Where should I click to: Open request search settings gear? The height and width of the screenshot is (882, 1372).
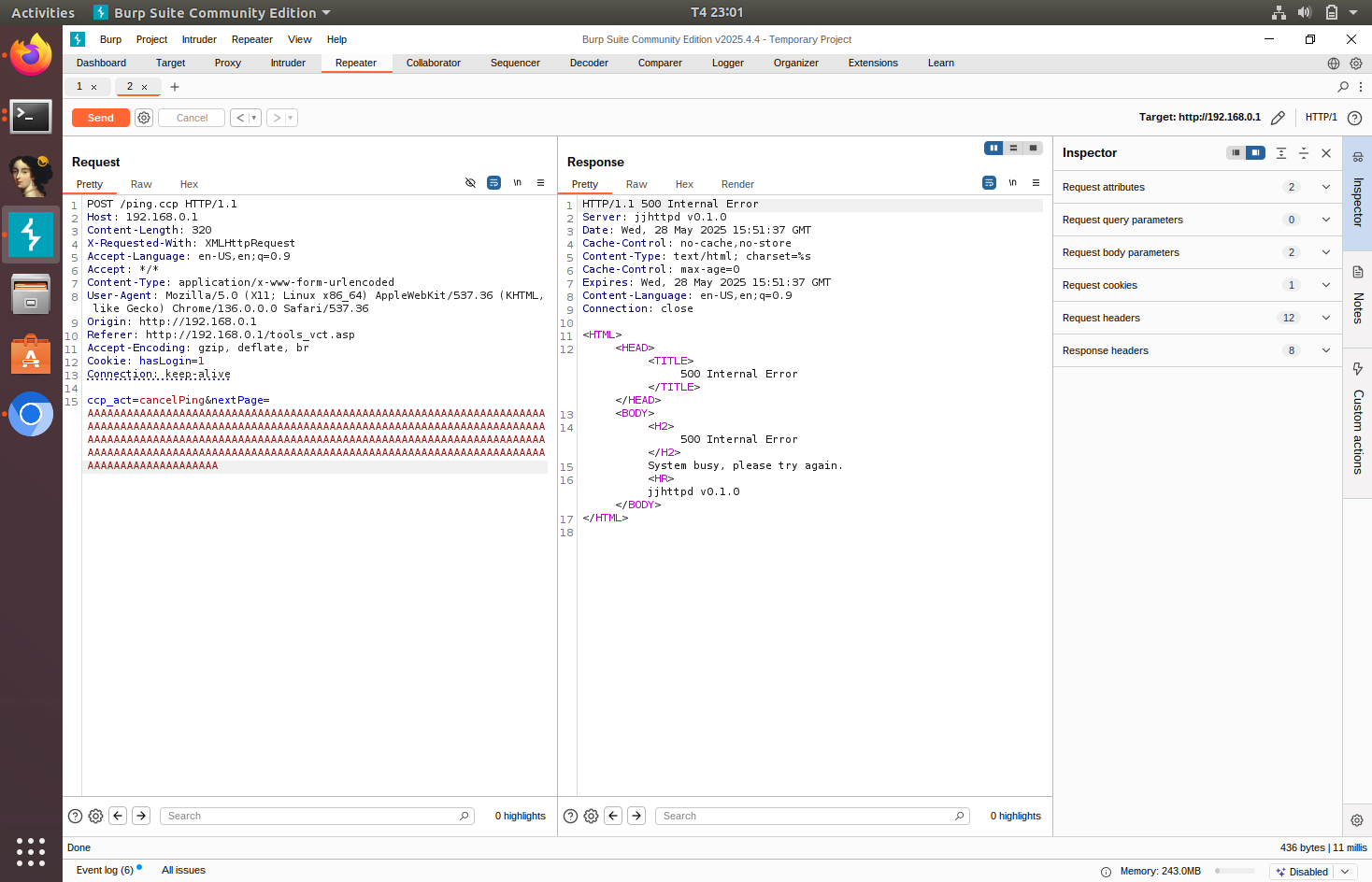96,816
